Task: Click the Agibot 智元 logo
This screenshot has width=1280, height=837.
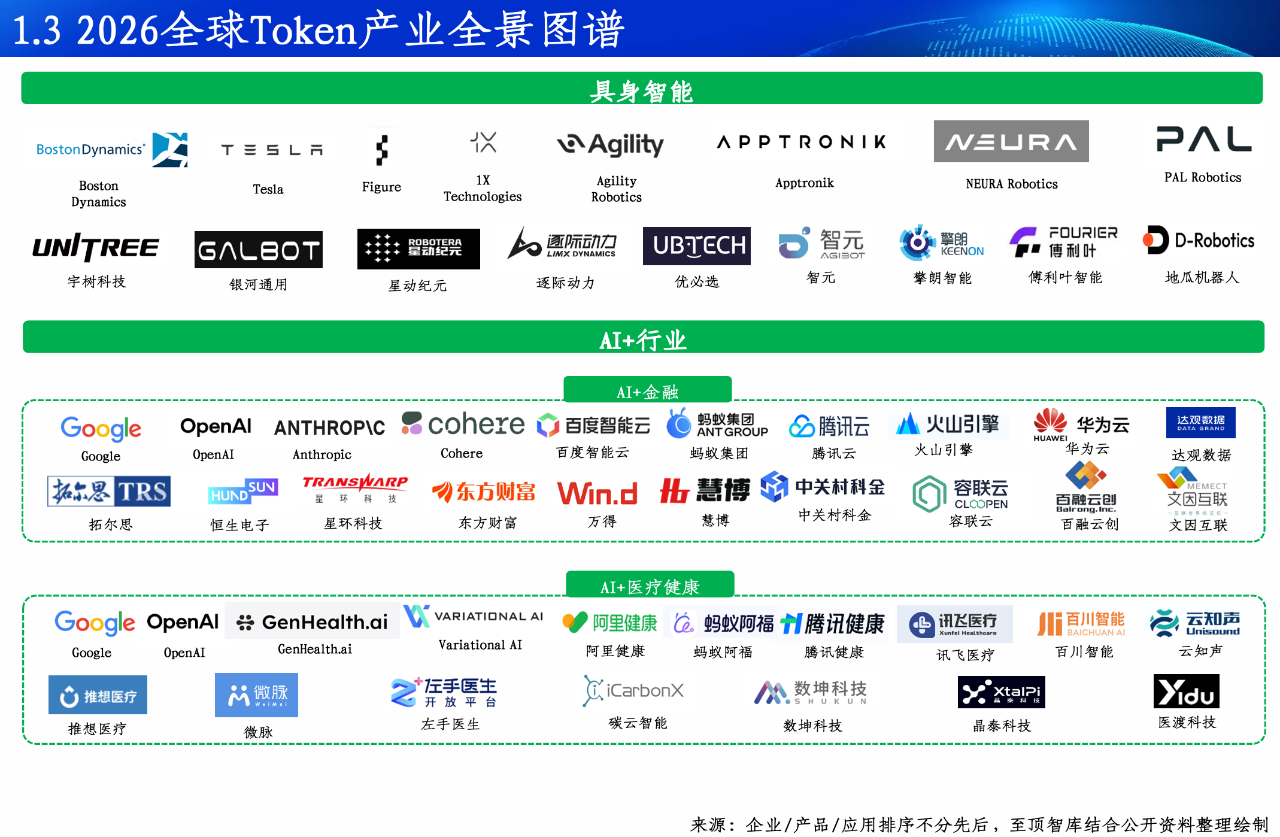Action: (x=821, y=243)
